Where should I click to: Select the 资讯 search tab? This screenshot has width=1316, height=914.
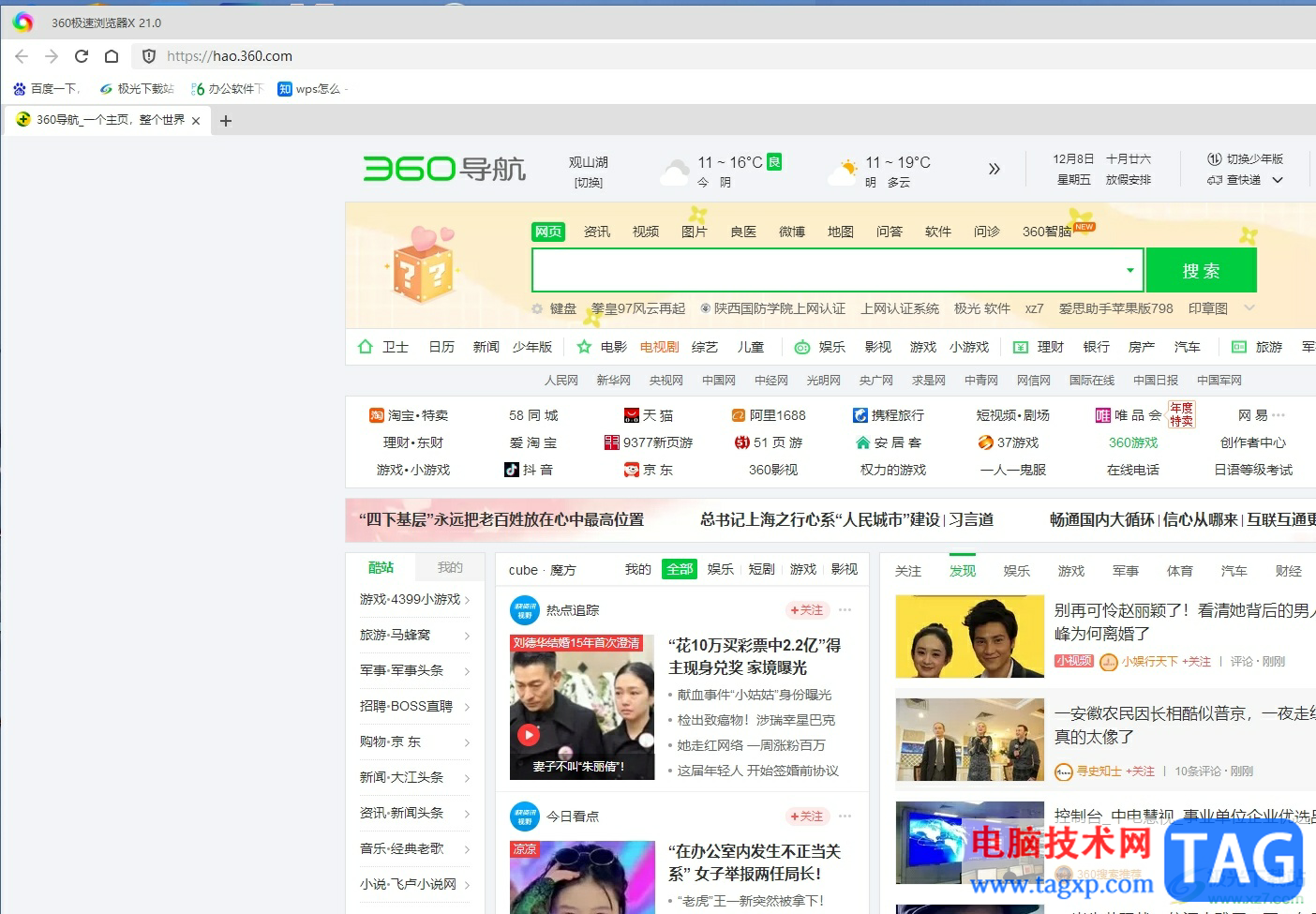point(597,232)
